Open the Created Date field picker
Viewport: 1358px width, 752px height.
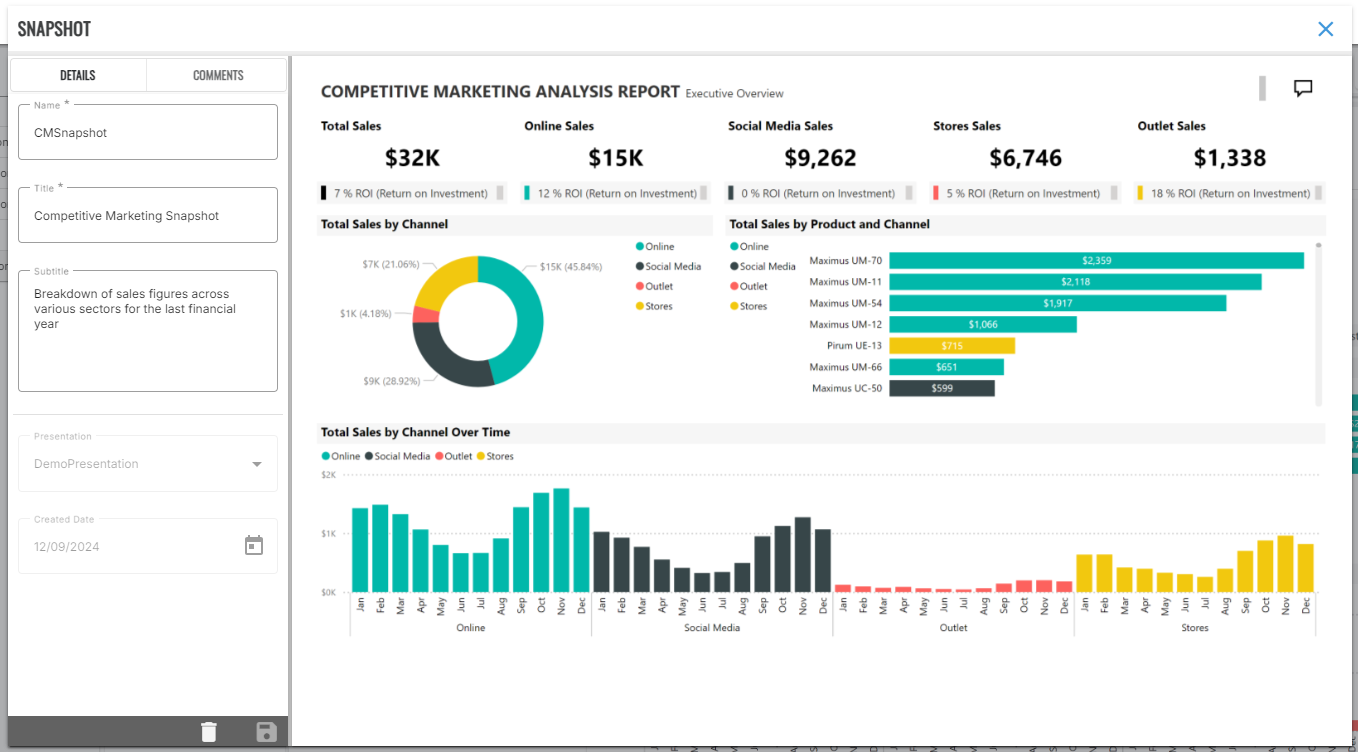pyautogui.click(x=148, y=546)
